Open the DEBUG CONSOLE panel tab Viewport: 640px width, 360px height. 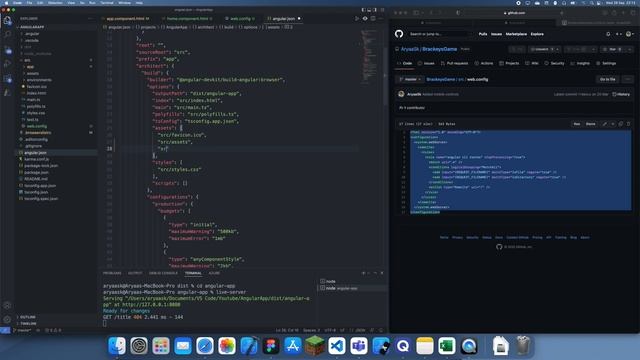point(163,273)
